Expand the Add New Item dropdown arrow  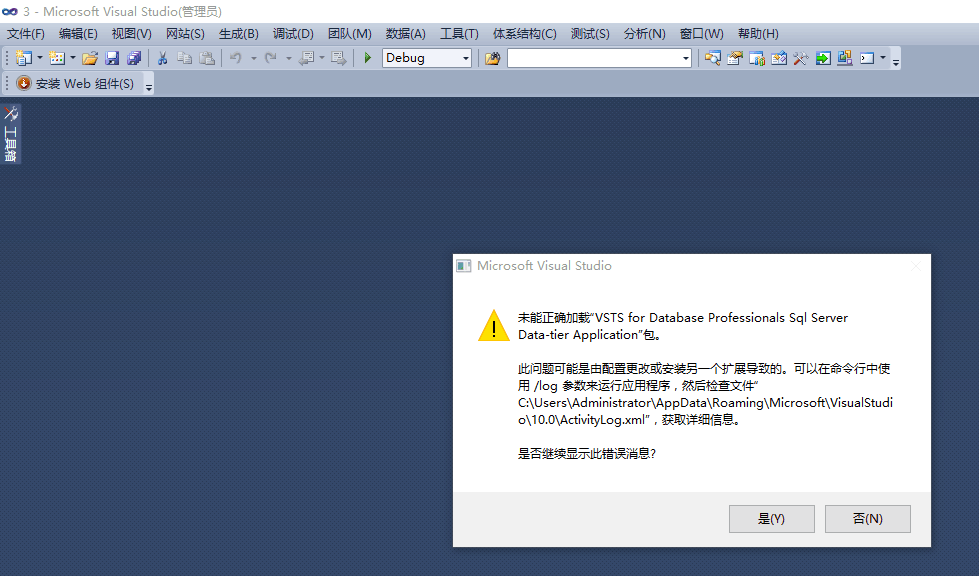tap(73, 58)
